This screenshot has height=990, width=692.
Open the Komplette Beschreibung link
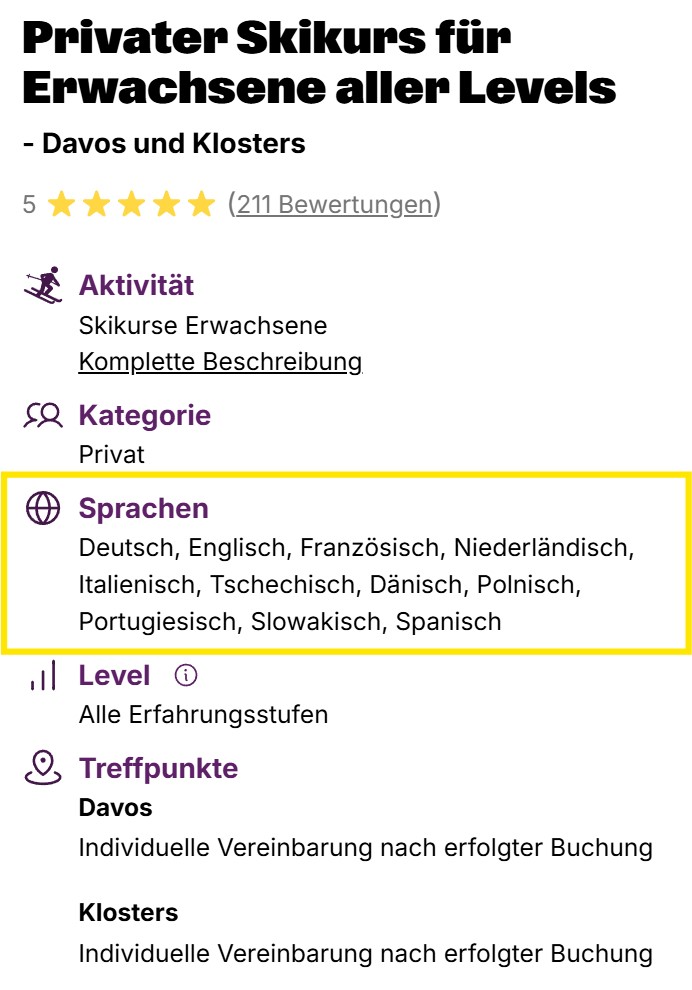coord(220,361)
